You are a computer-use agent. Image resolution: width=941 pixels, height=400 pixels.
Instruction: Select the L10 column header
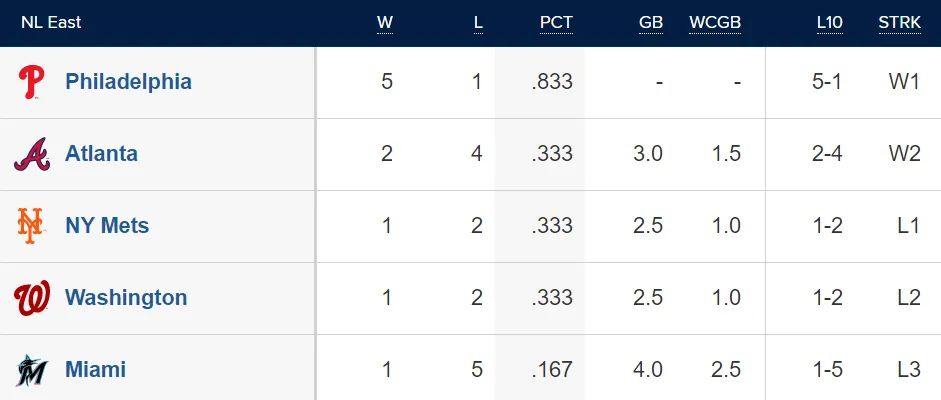tap(829, 23)
